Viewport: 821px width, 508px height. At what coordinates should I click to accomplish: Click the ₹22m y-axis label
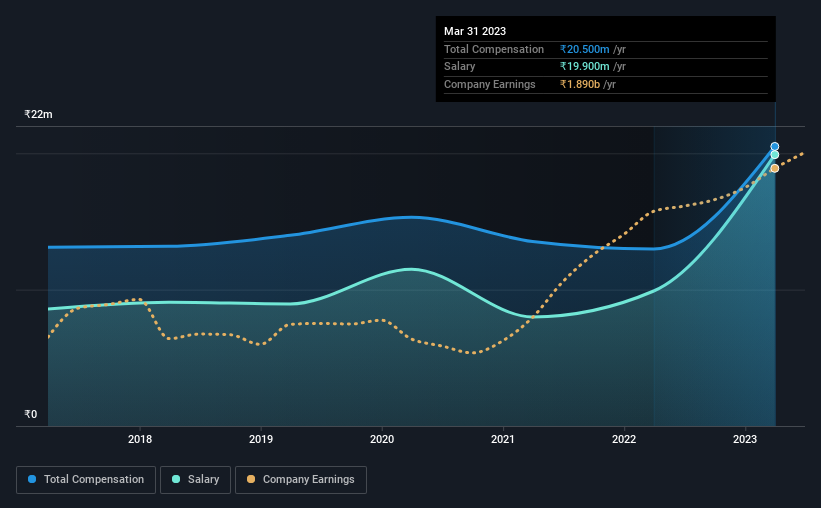click(x=38, y=114)
